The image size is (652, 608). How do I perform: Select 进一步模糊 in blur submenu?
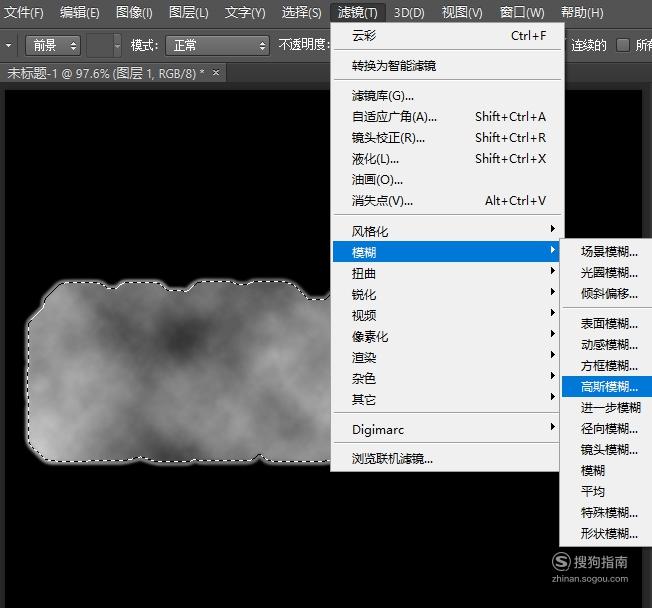[x=607, y=408]
